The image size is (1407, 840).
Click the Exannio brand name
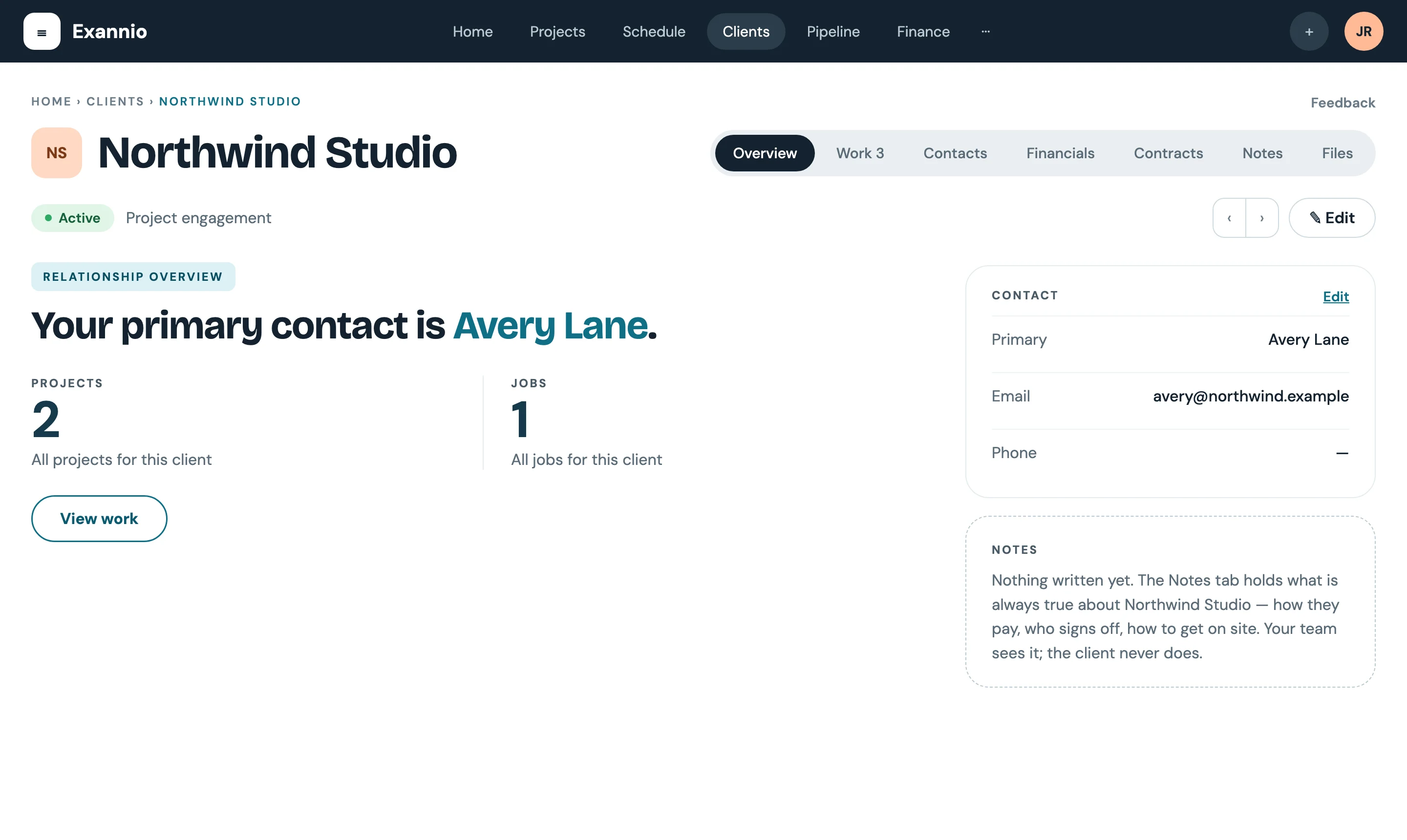[109, 31]
